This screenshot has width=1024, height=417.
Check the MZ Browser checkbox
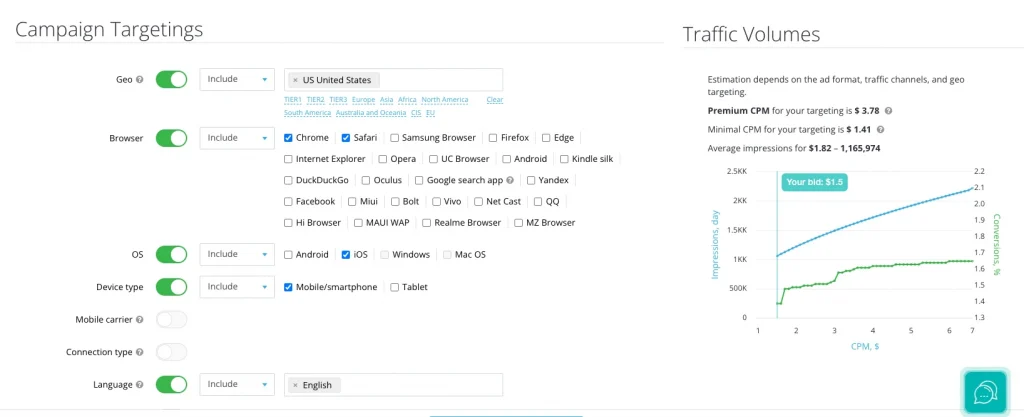(519, 223)
